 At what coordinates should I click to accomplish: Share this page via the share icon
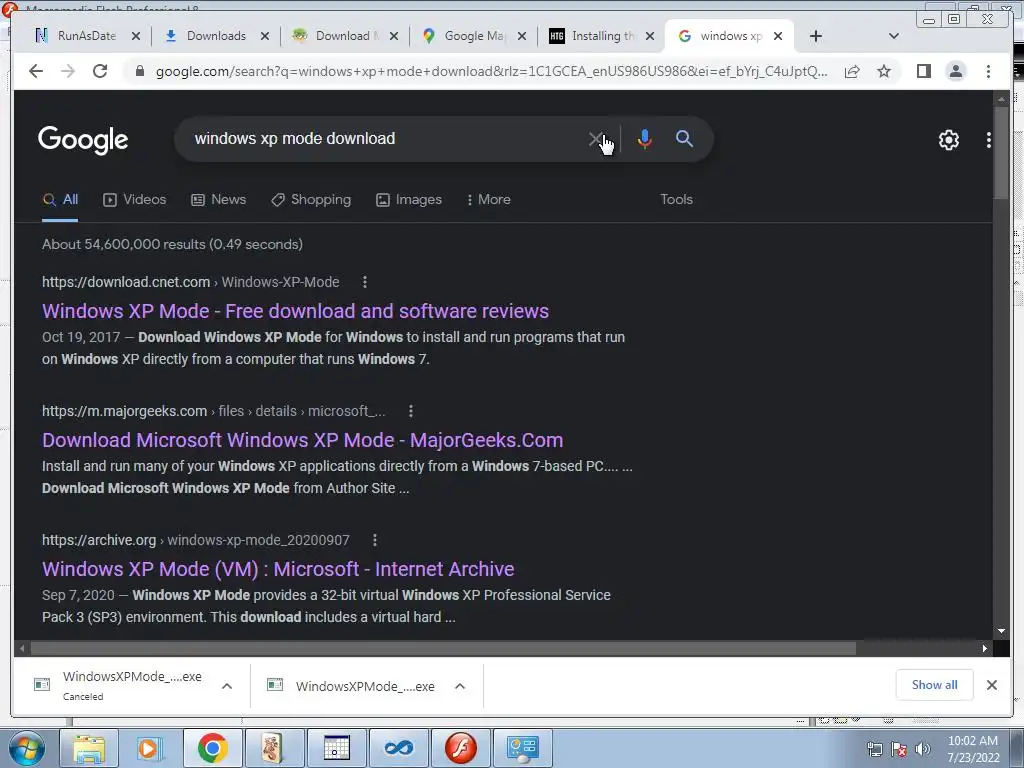[x=852, y=71]
